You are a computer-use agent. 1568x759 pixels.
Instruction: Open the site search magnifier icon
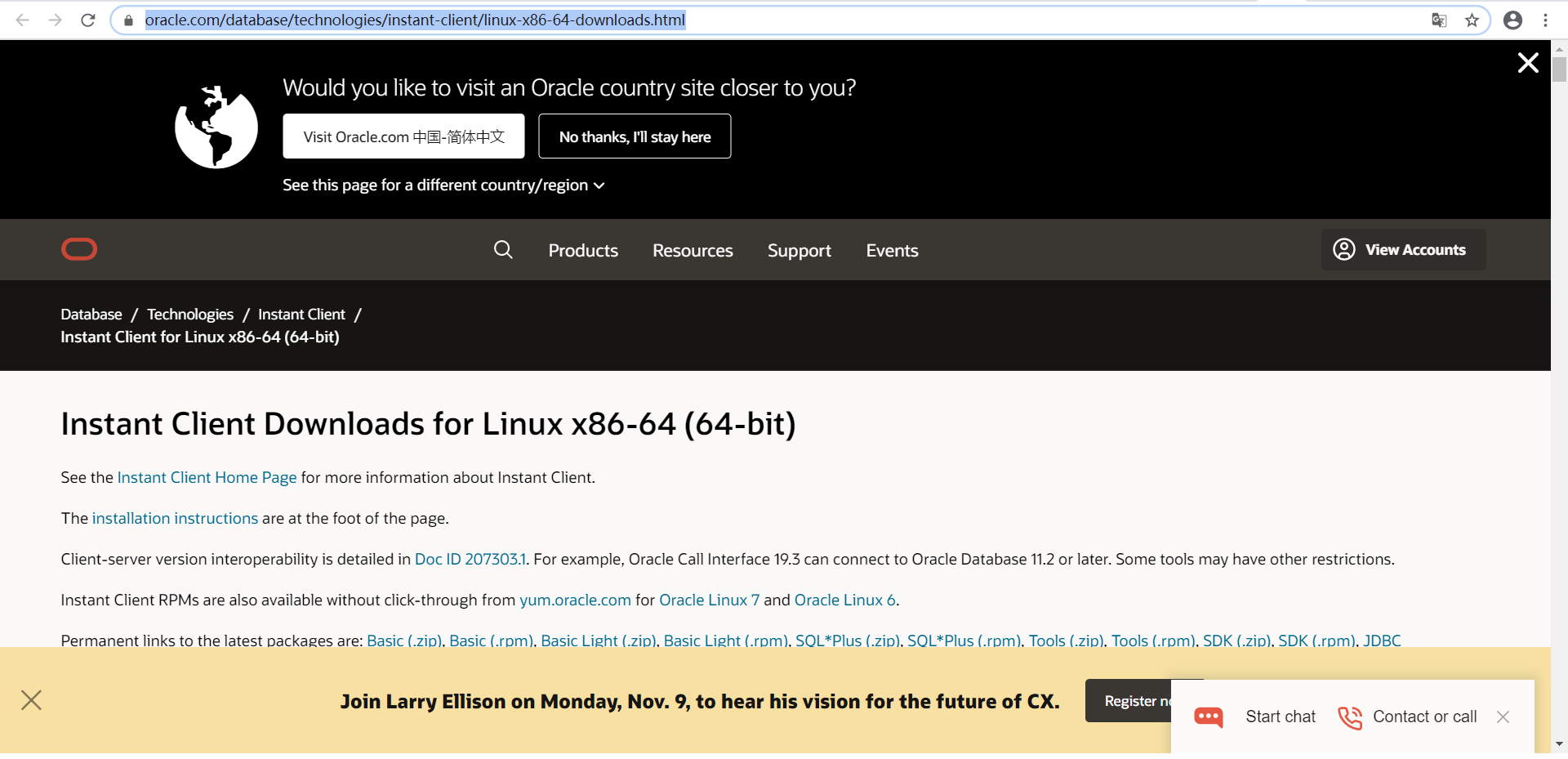503,249
